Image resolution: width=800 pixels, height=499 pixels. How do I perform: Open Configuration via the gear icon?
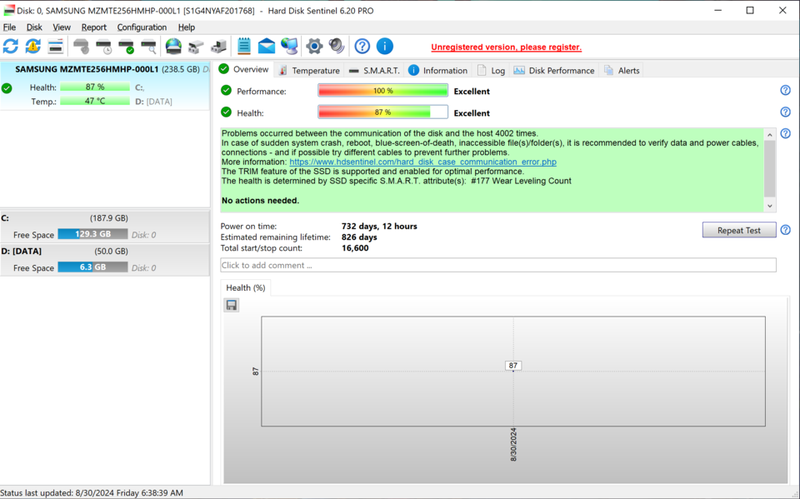pos(314,46)
